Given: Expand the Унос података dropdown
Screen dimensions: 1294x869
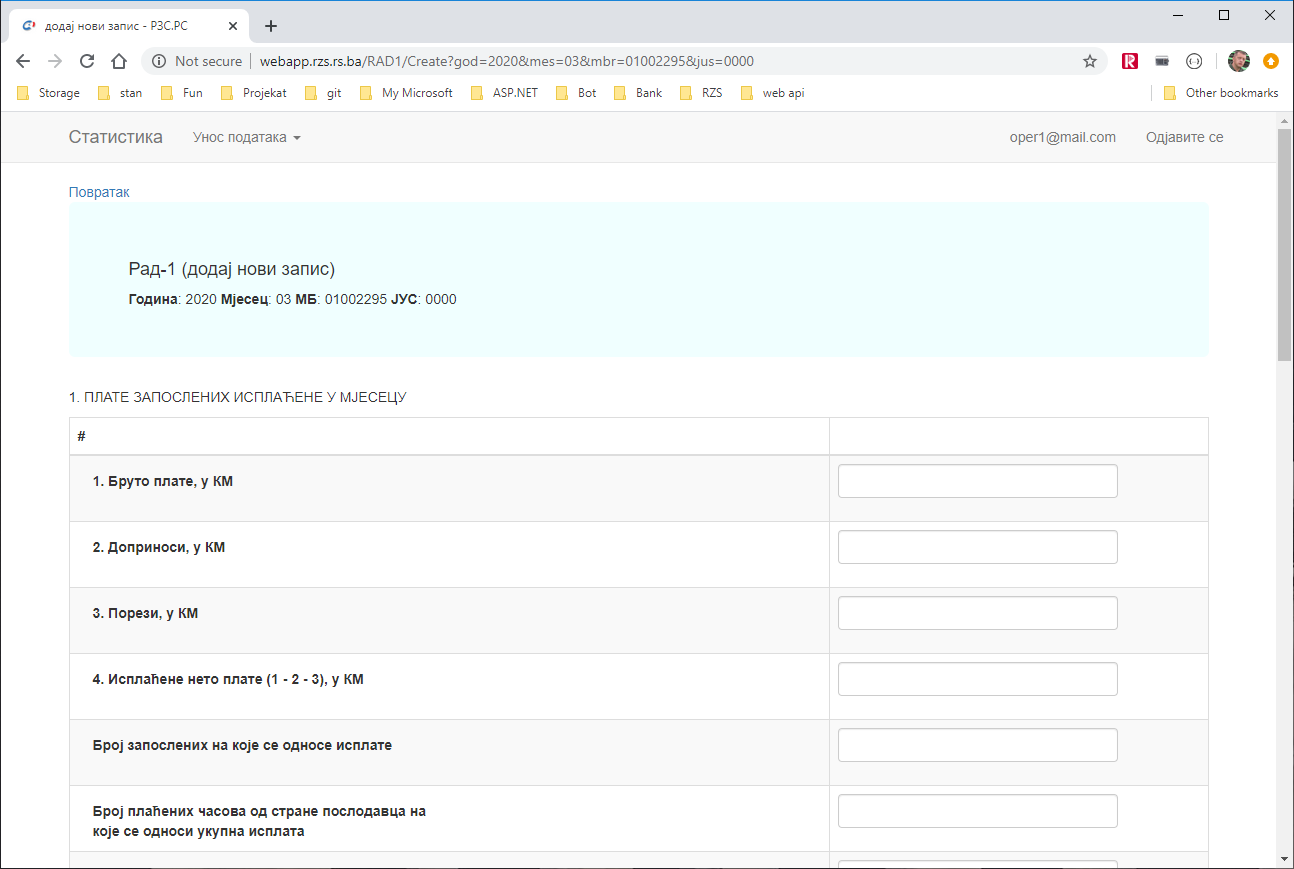Looking at the screenshot, I should [246, 137].
